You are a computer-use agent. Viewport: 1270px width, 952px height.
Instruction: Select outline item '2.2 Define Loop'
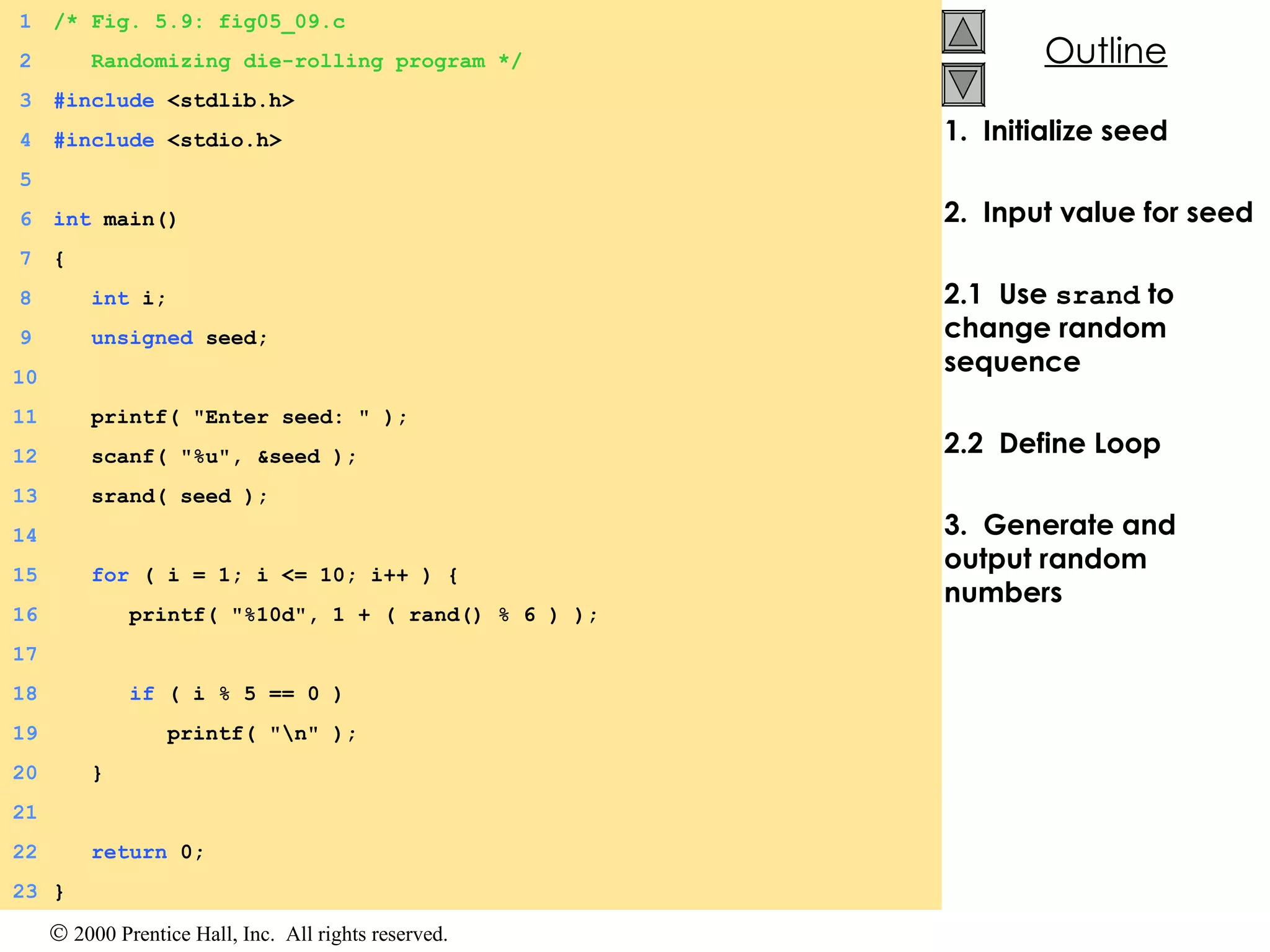[1052, 444]
